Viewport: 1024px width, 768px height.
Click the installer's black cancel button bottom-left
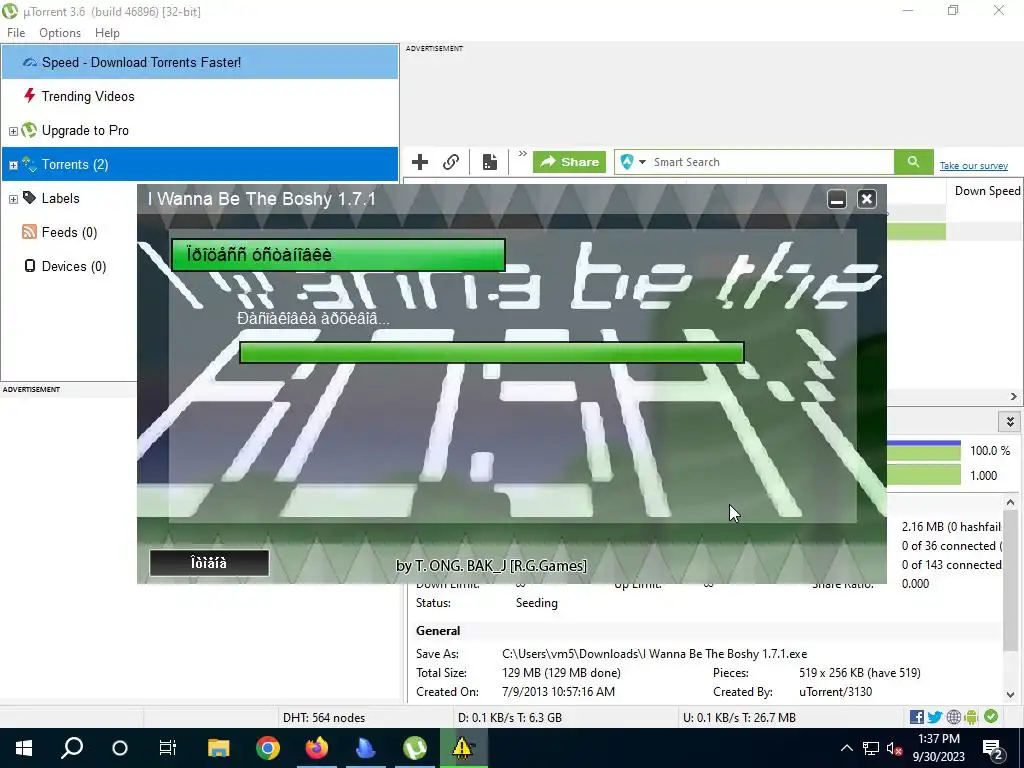(x=209, y=563)
